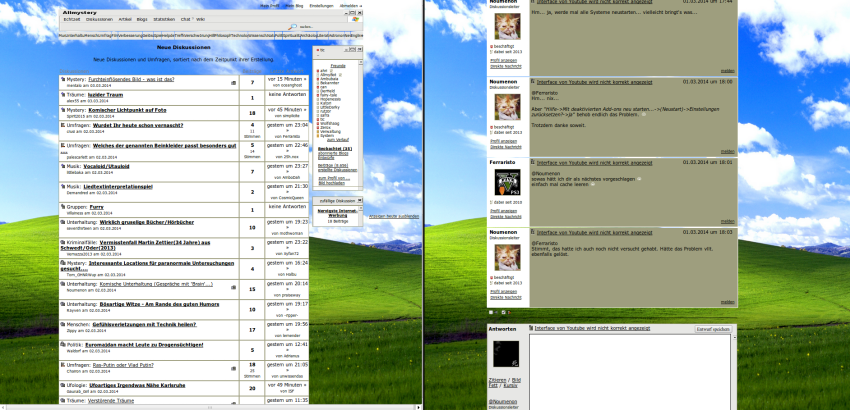This screenshot has width=850, height=410.
Task: Click the category icon beside 'Mystery: Furchteinflössendes Bild'
Action: pyautogui.click(x=63, y=79)
